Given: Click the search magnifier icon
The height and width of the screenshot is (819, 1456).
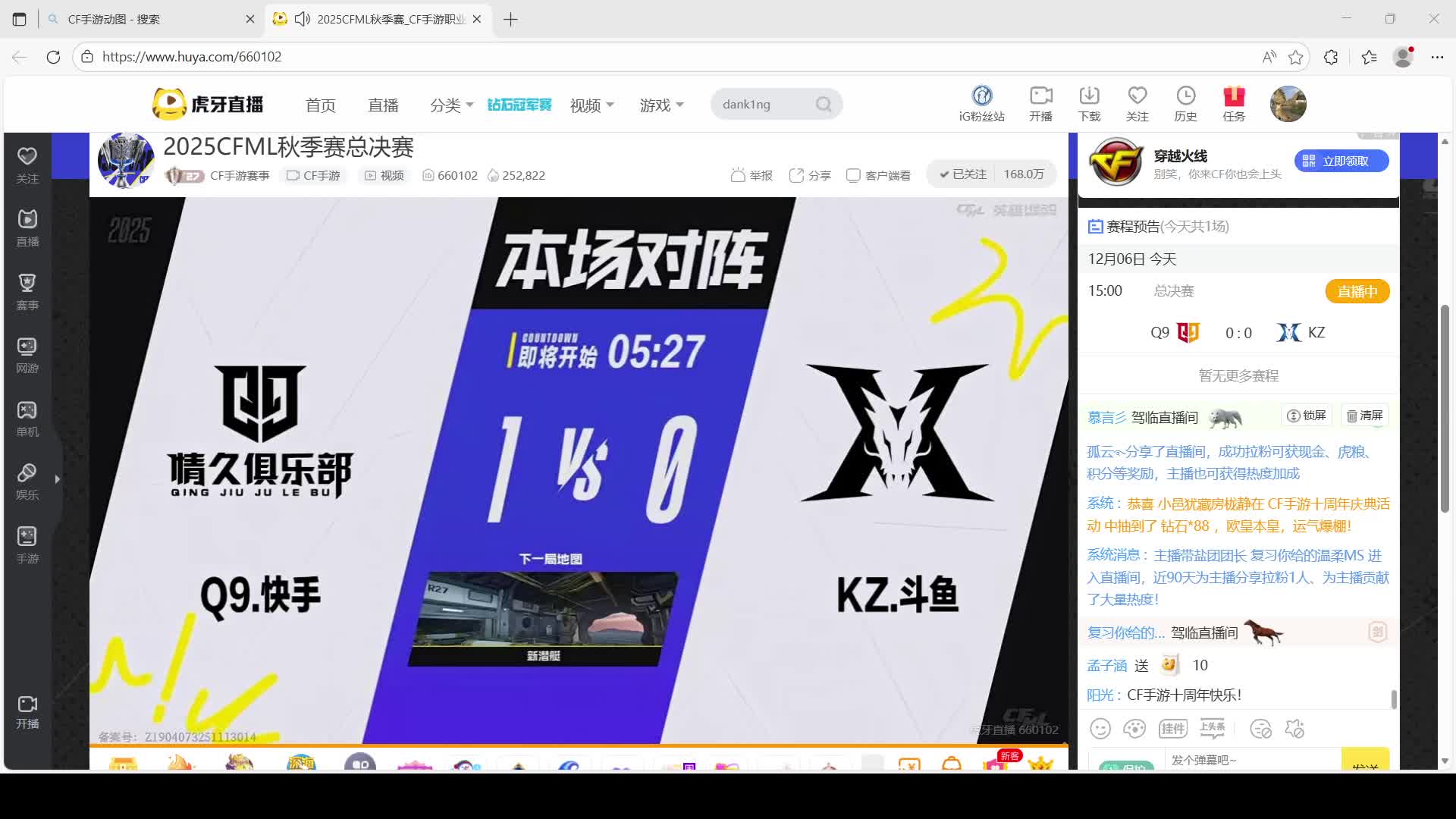Looking at the screenshot, I should (824, 105).
